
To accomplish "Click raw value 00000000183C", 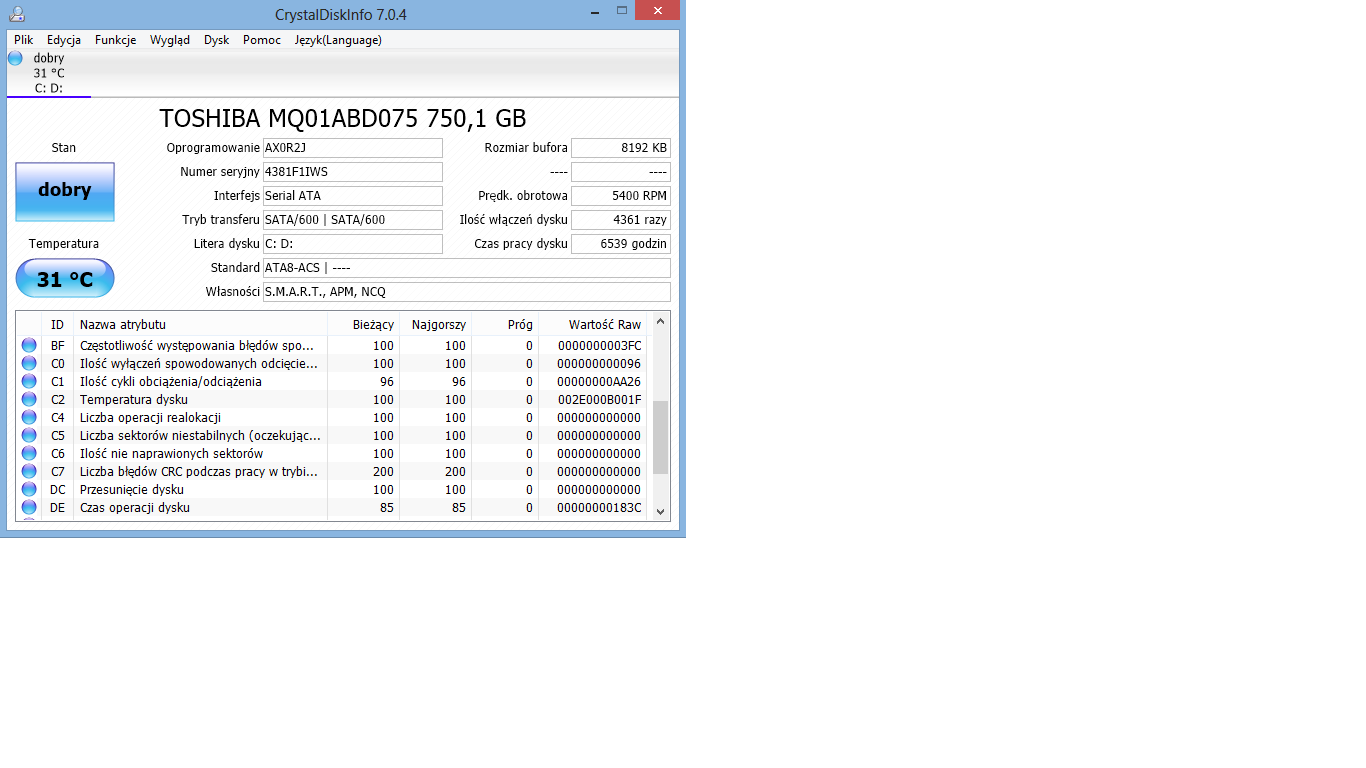I will pyautogui.click(x=600, y=507).
